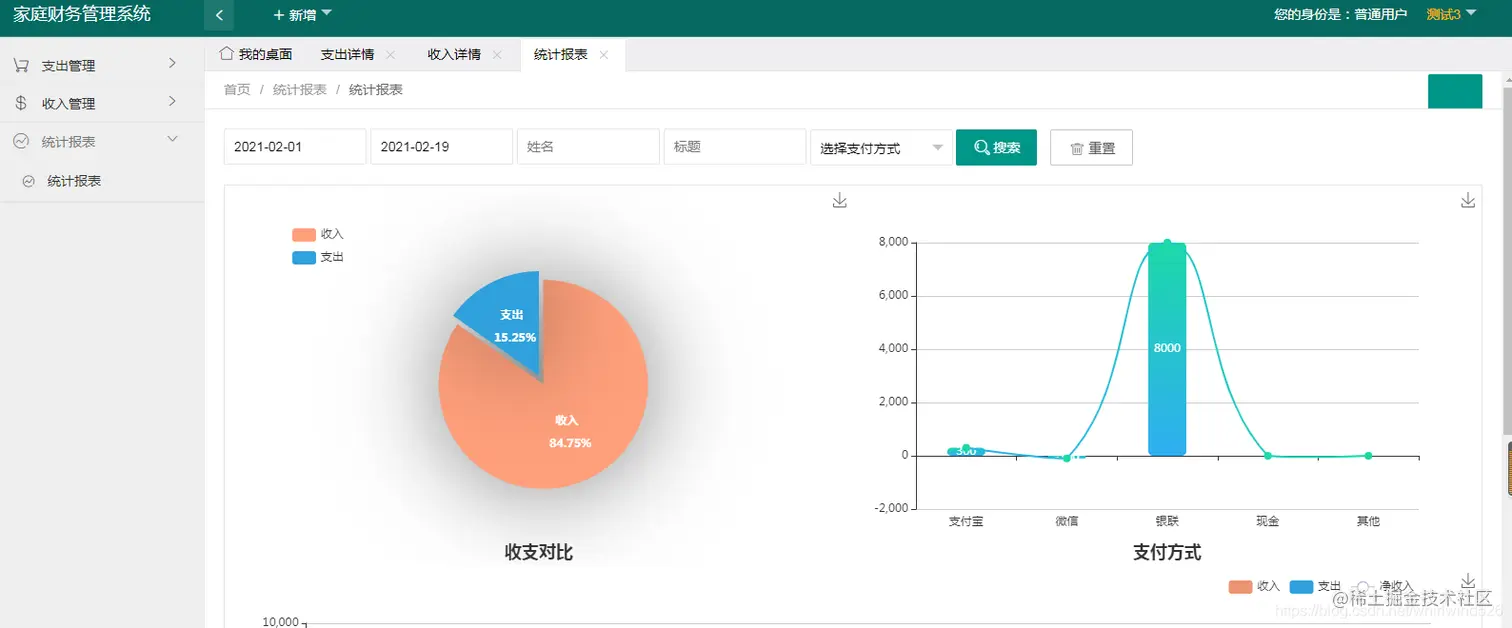
Task: Click the 8000 银联 bar
Action: (1167, 349)
